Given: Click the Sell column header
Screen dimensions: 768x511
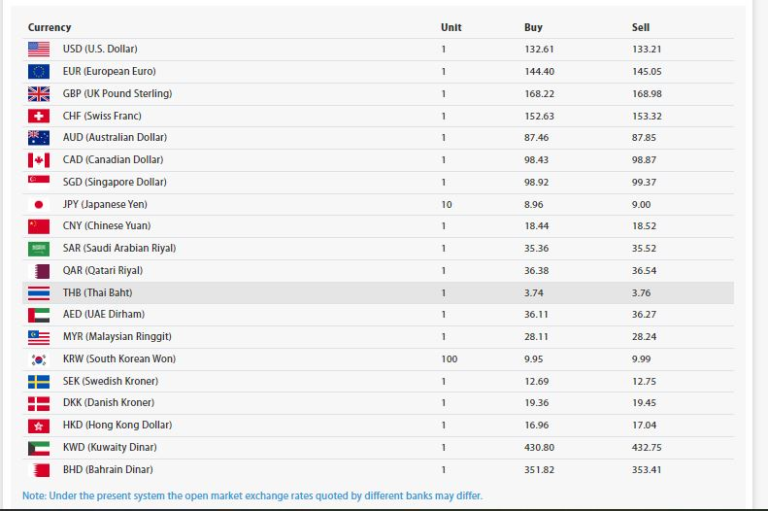Looking at the screenshot, I should point(641,27).
